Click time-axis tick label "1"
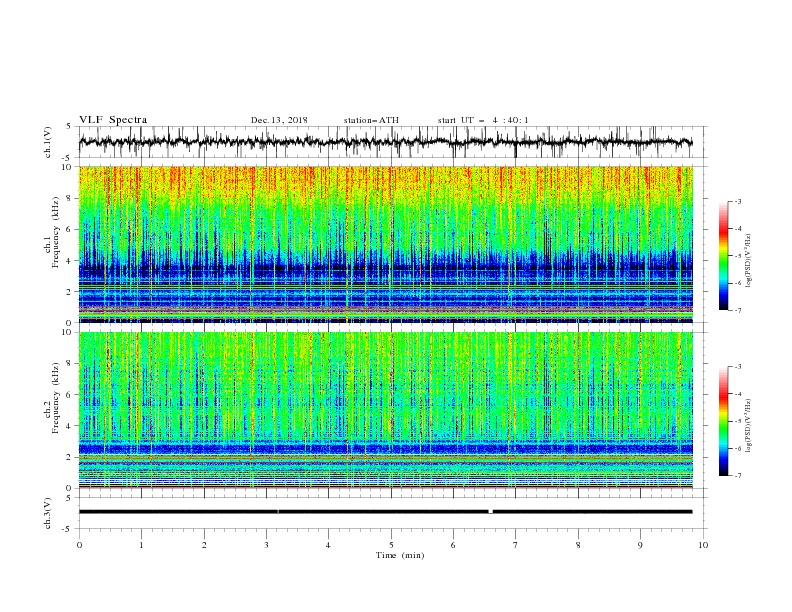This screenshot has width=792, height=612. pyautogui.click(x=141, y=545)
